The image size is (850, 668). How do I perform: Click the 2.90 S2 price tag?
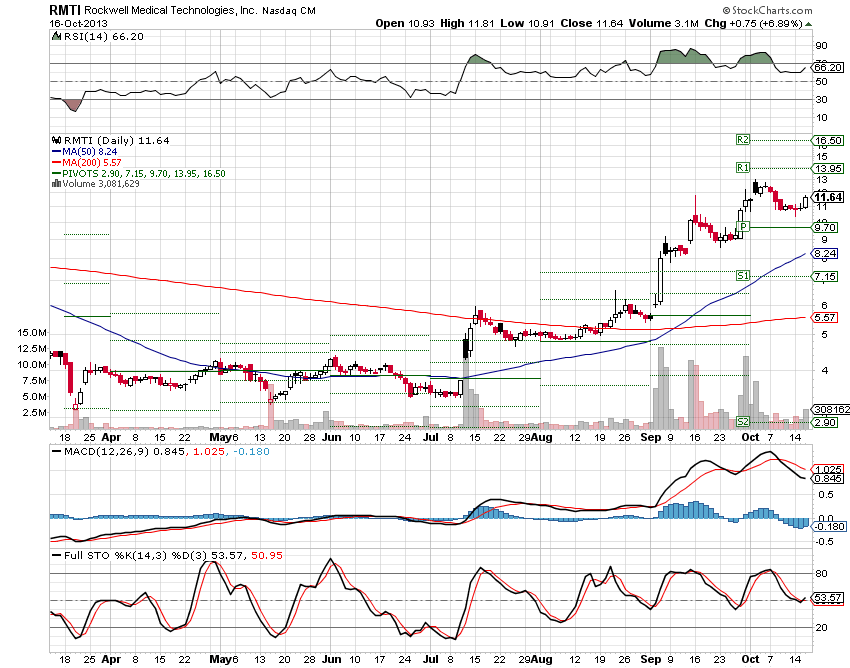tap(826, 422)
